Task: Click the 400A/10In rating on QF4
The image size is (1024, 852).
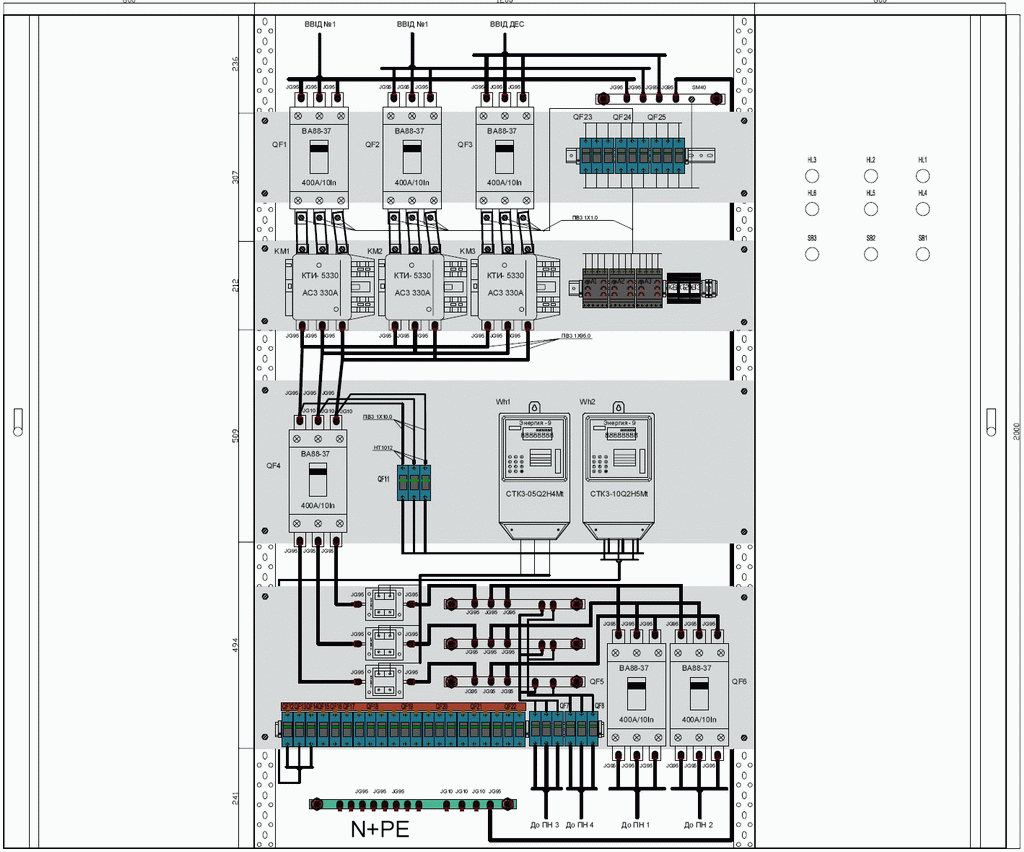Action: pyautogui.click(x=317, y=505)
